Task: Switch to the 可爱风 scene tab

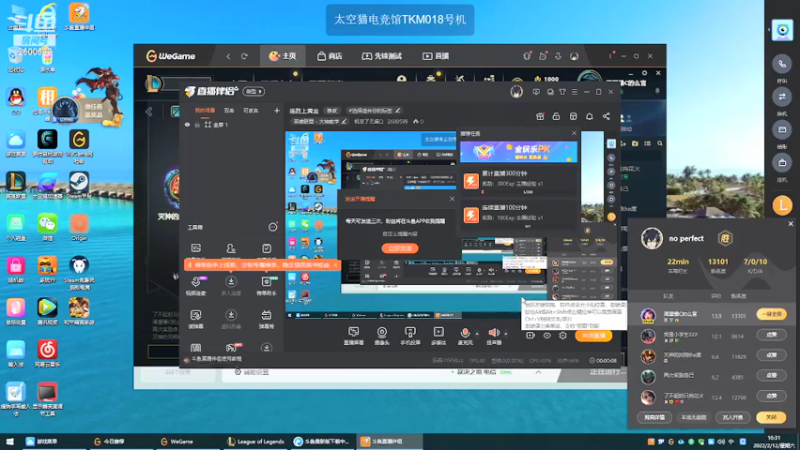Action: click(x=251, y=110)
